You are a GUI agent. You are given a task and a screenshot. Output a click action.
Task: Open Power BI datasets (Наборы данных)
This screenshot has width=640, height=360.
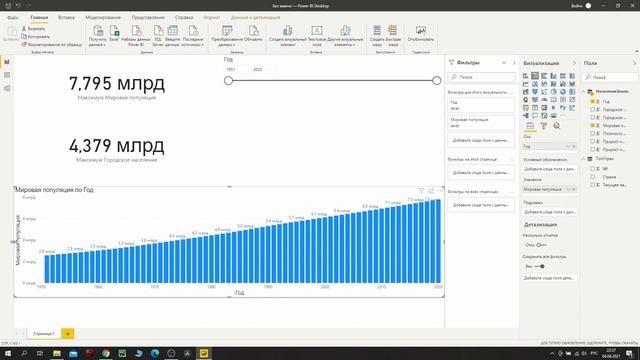[136, 36]
